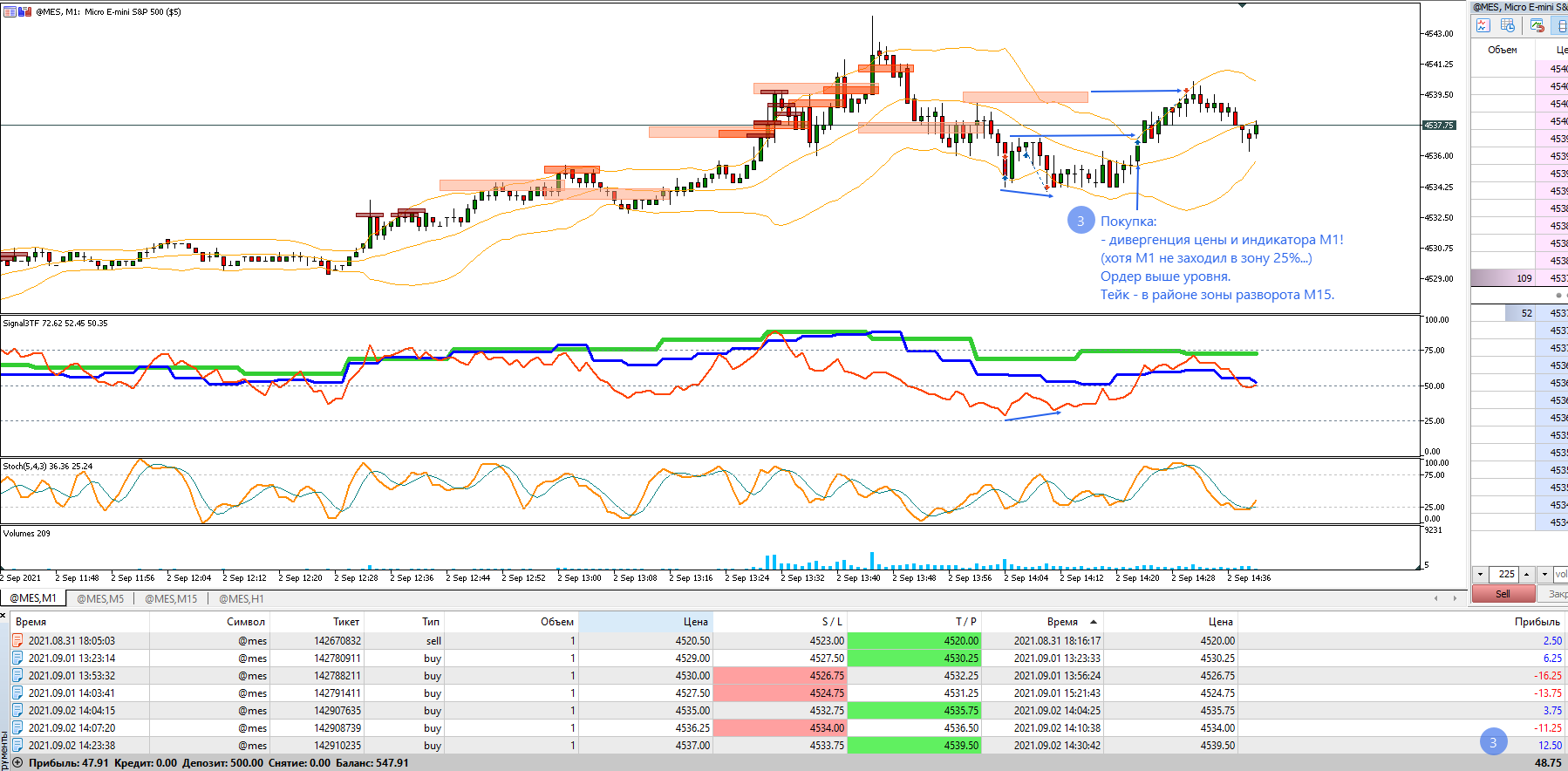Viewport: 1568px width, 771px height.
Task: Open the tick chart icon in order book
Action: point(1483,26)
